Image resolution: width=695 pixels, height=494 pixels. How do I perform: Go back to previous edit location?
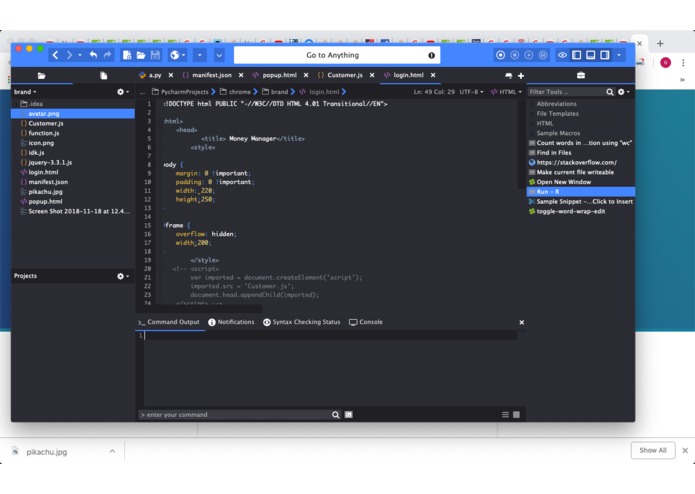pyautogui.click(x=55, y=55)
